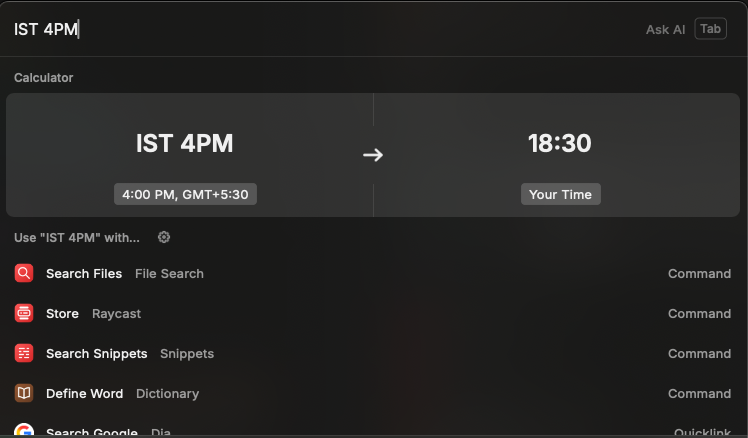Screen dimensions: 748x438
Task: Click the Google icon for Search Google
Action: [24, 431]
